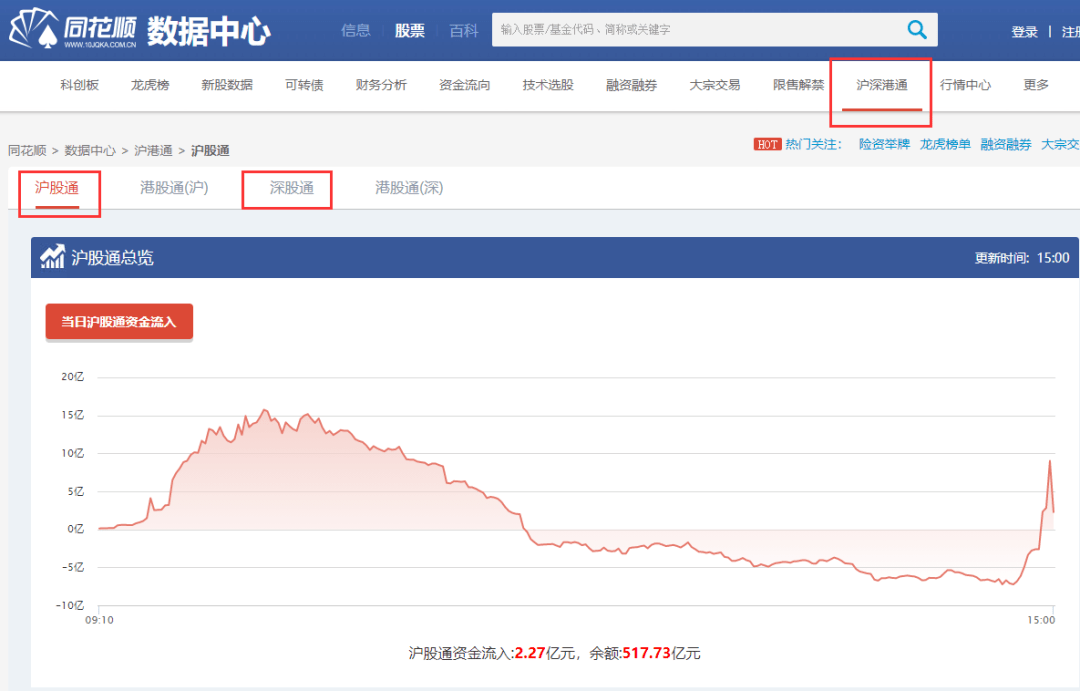Click the 15:00 axis label under the chart
The width and height of the screenshot is (1080, 691).
pyautogui.click(x=1041, y=620)
